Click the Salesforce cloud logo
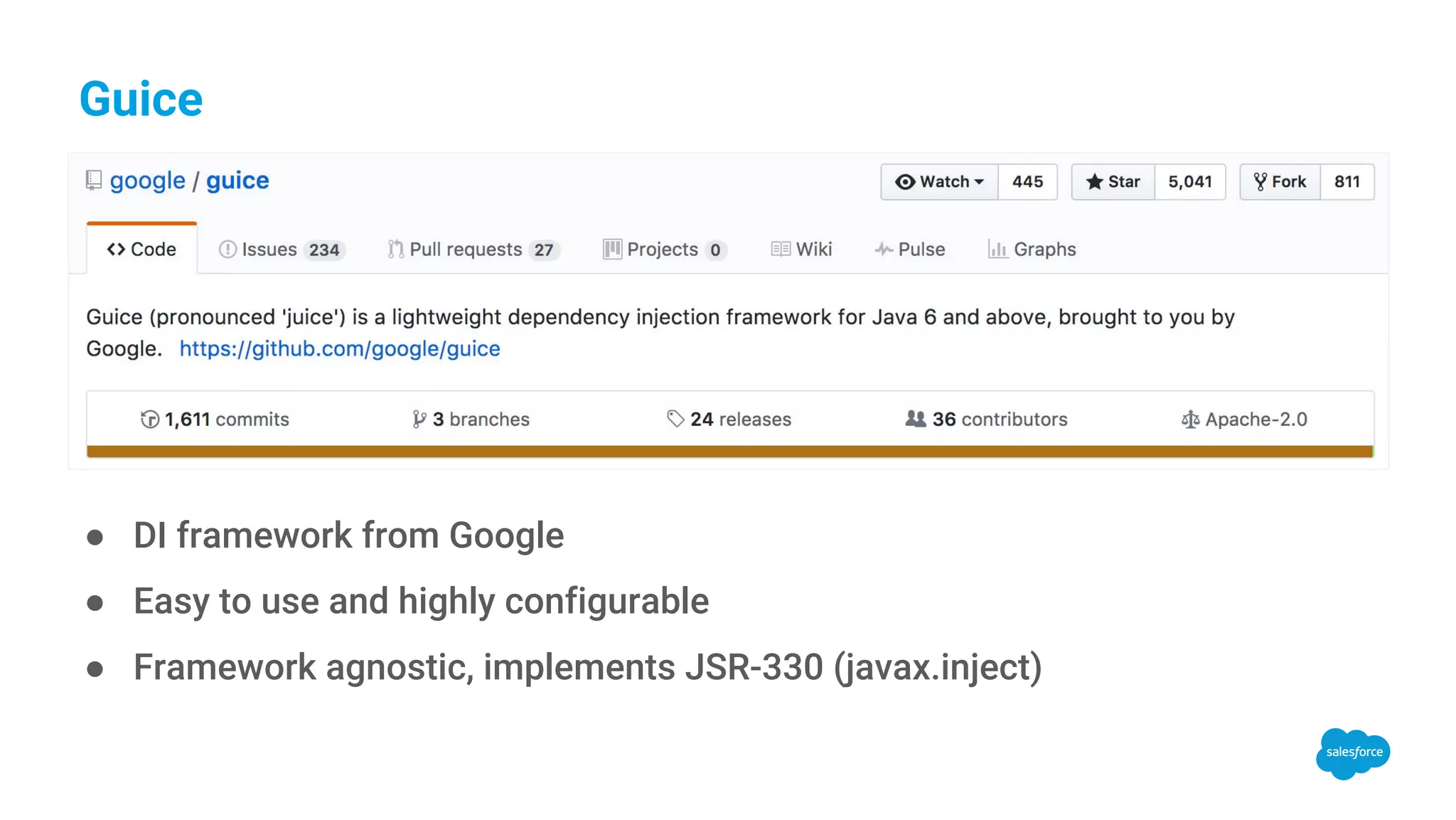 (x=1353, y=753)
